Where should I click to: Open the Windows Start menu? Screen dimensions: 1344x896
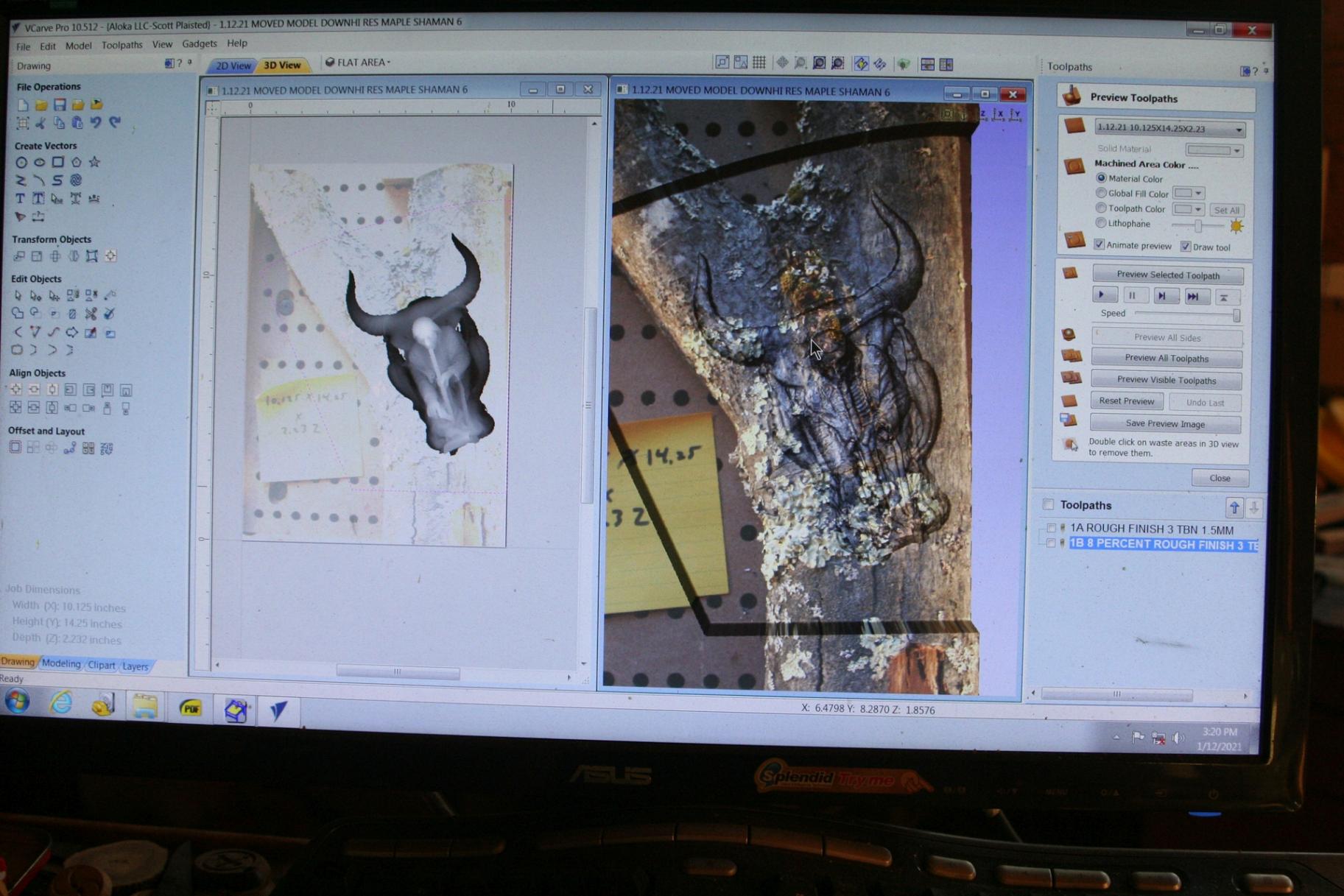click(x=18, y=701)
